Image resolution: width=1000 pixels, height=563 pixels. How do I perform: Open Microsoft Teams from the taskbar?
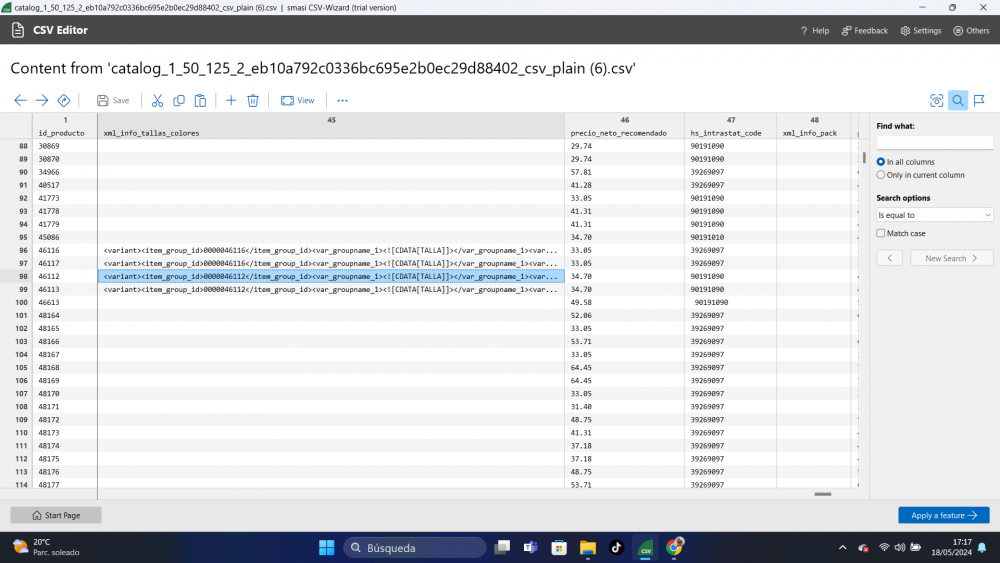(x=531, y=548)
